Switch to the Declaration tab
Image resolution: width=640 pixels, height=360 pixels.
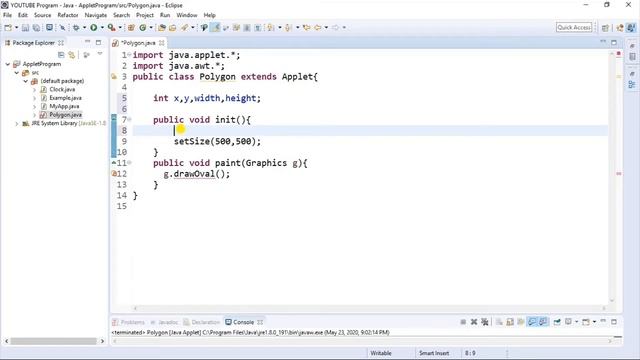click(x=202, y=322)
